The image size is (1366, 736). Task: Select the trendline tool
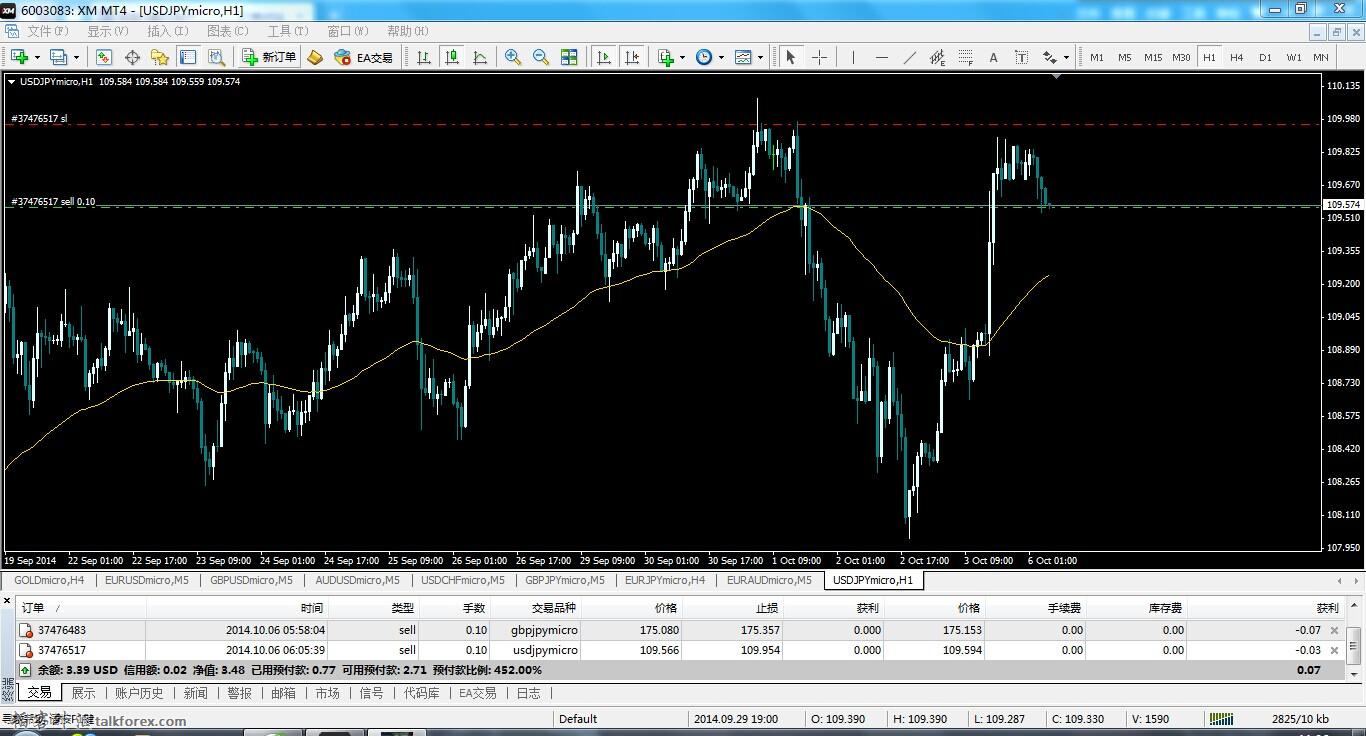[x=909, y=57]
